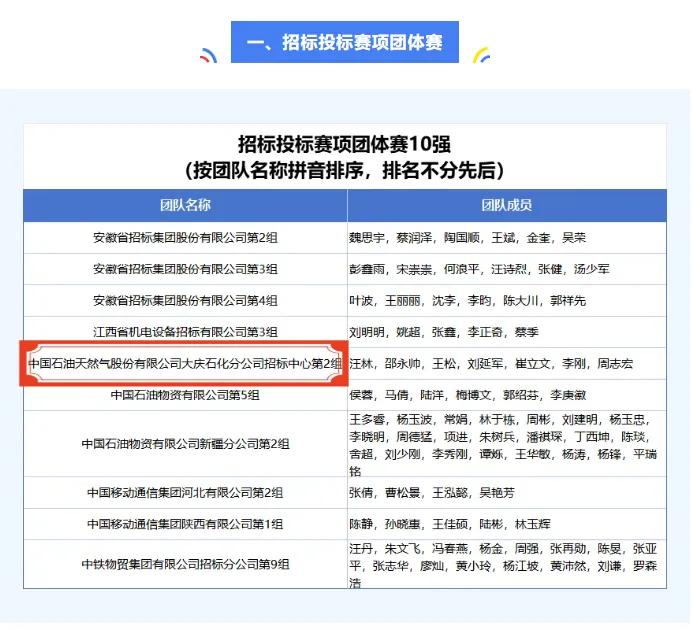
Task: Click member name 陶国顺
Action: coord(461,238)
